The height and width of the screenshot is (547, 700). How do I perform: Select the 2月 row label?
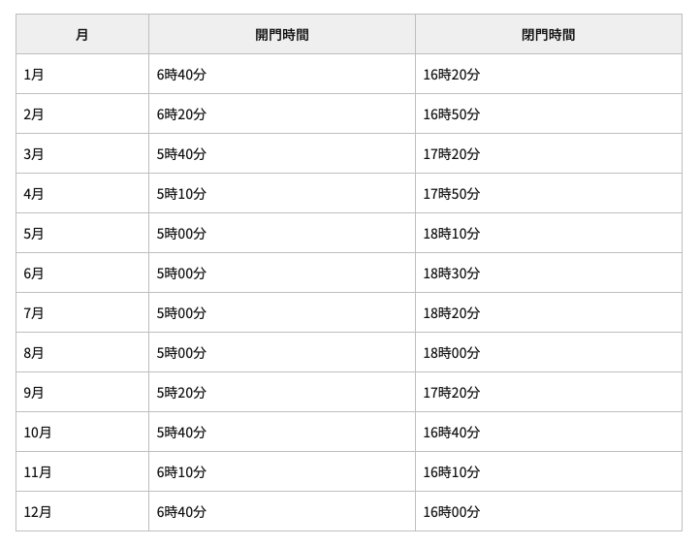pos(33,114)
